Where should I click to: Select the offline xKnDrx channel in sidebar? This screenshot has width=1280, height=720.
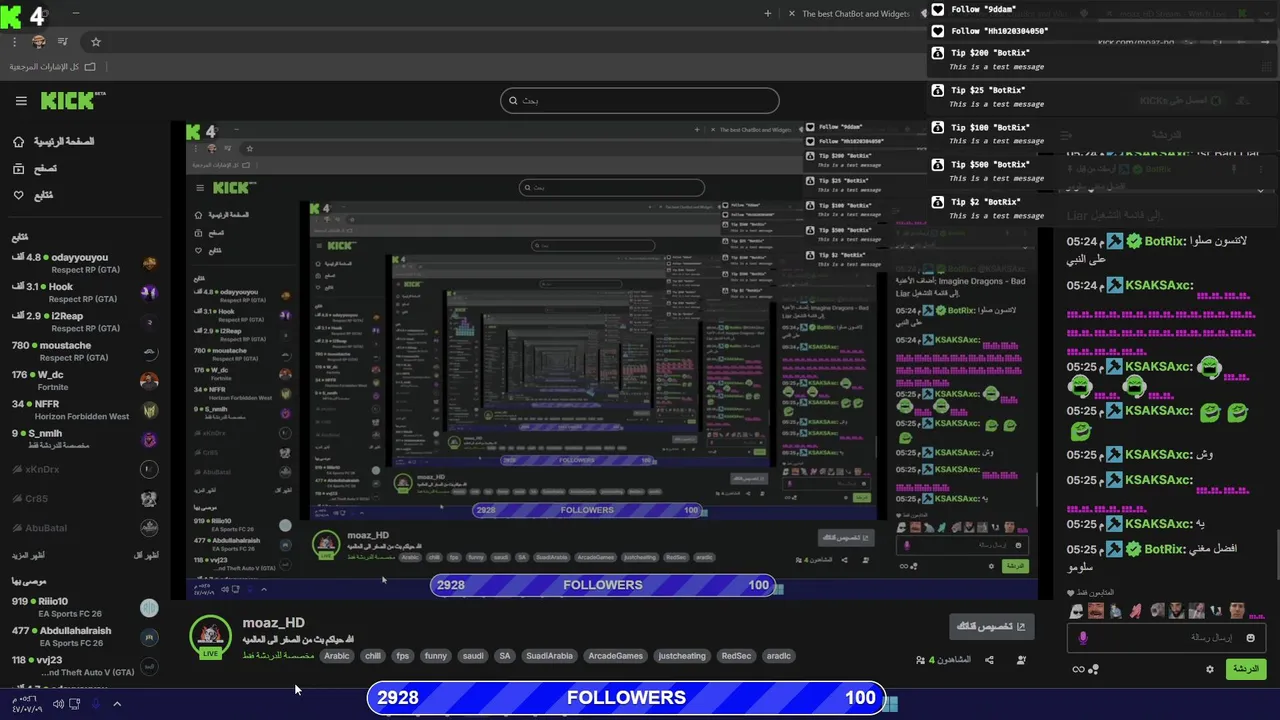click(84, 469)
